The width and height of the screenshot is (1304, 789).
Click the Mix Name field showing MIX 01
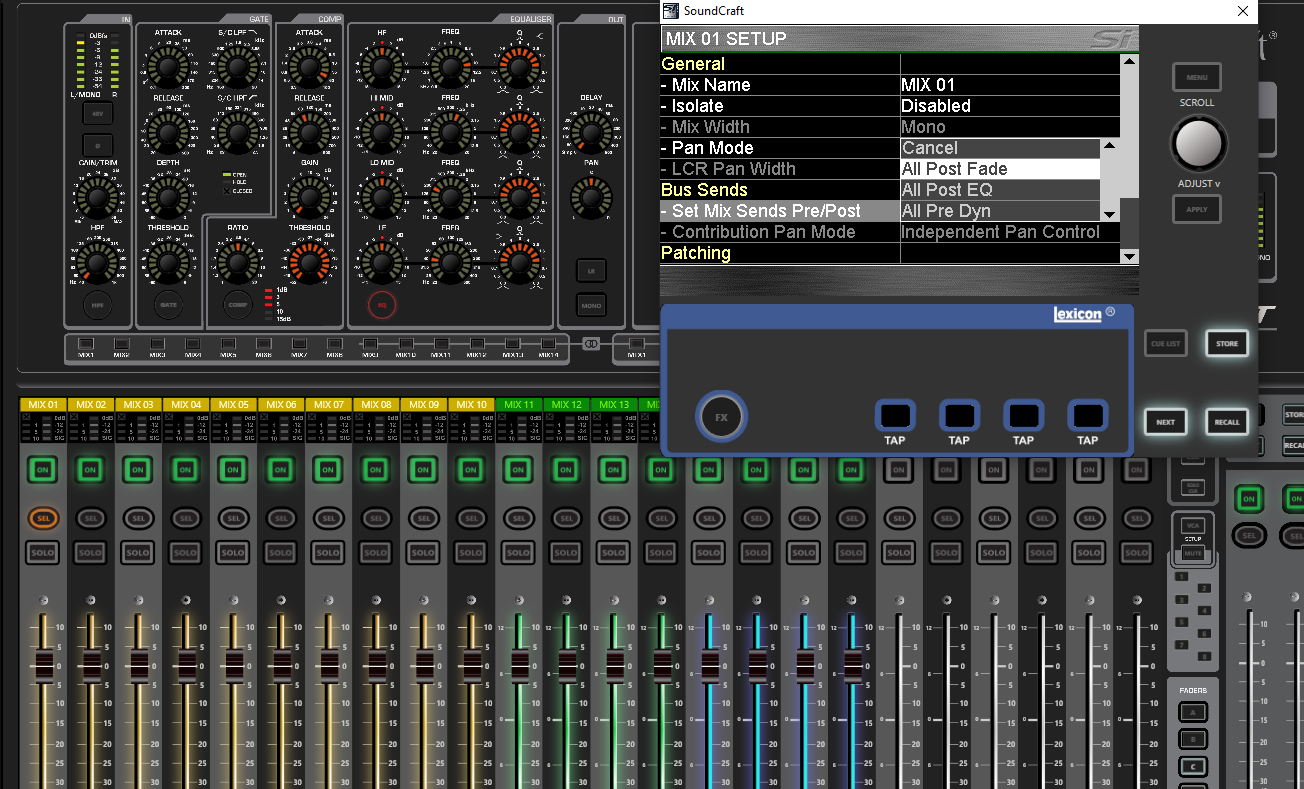[930, 84]
